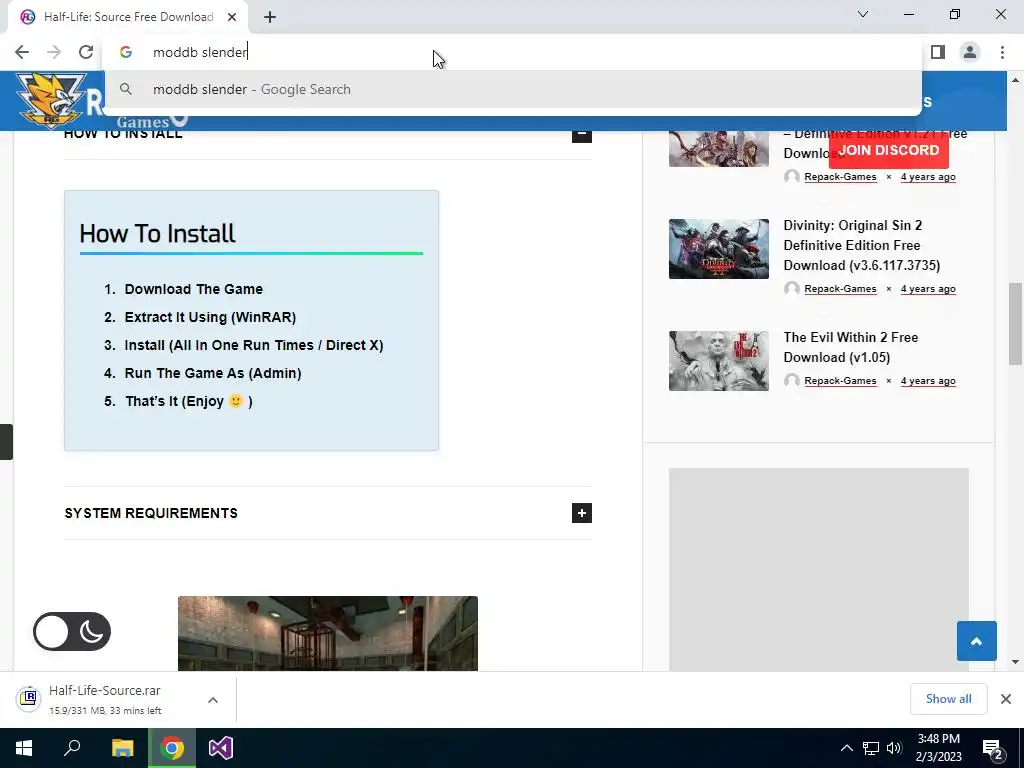Open the Chrome profile avatar
The width and height of the screenshot is (1024, 768).
click(x=970, y=52)
